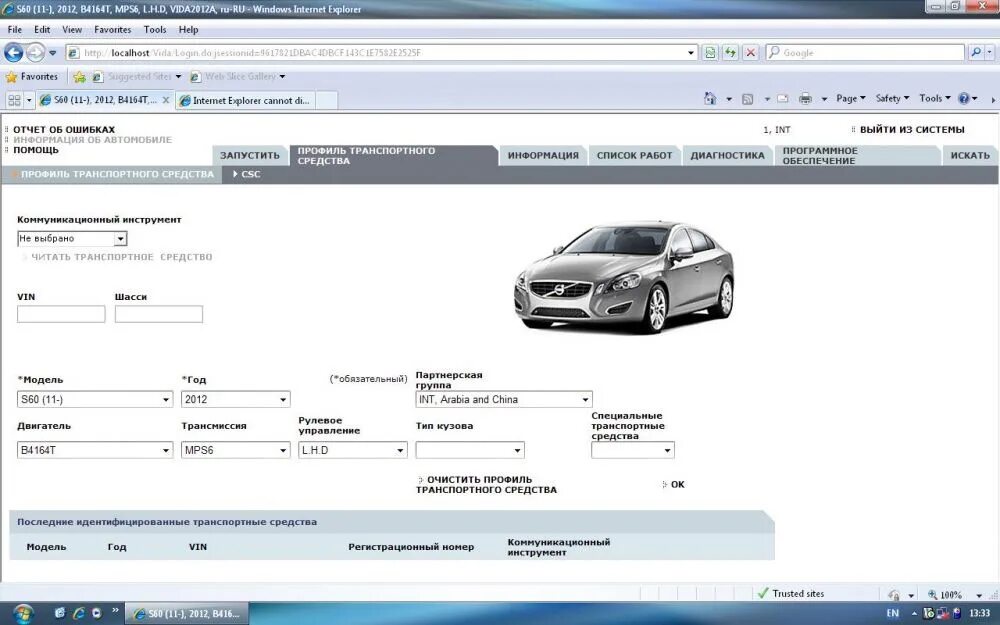Switch to ДИАГНОСТИКА tab
This screenshot has height=625, width=1000.
click(x=727, y=156)
